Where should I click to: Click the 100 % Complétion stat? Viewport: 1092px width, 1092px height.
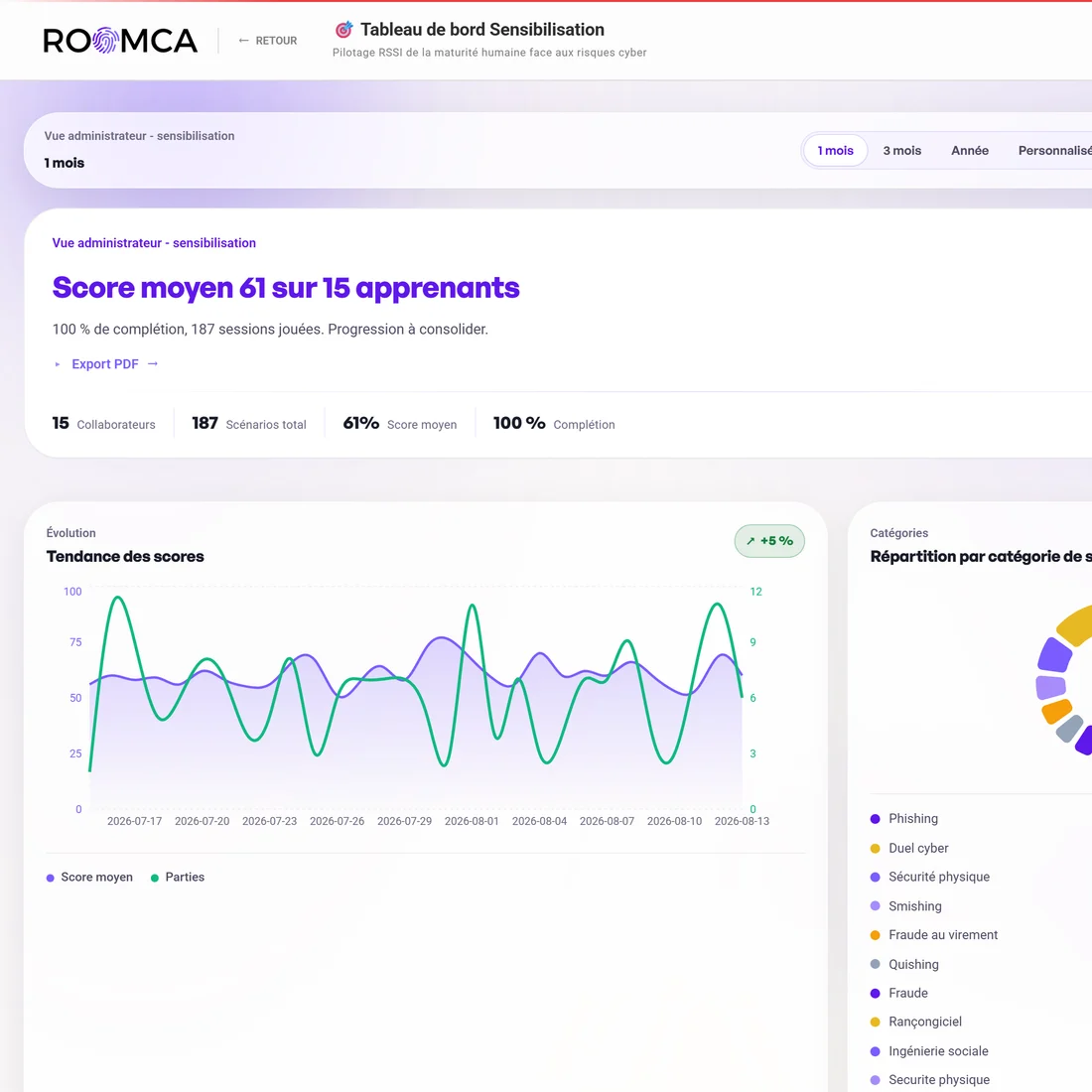(554, 424)
